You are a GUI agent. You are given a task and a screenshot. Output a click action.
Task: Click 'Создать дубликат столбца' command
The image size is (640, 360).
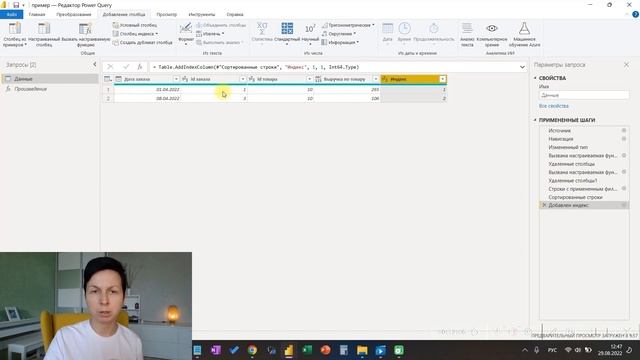click(142, 42)
